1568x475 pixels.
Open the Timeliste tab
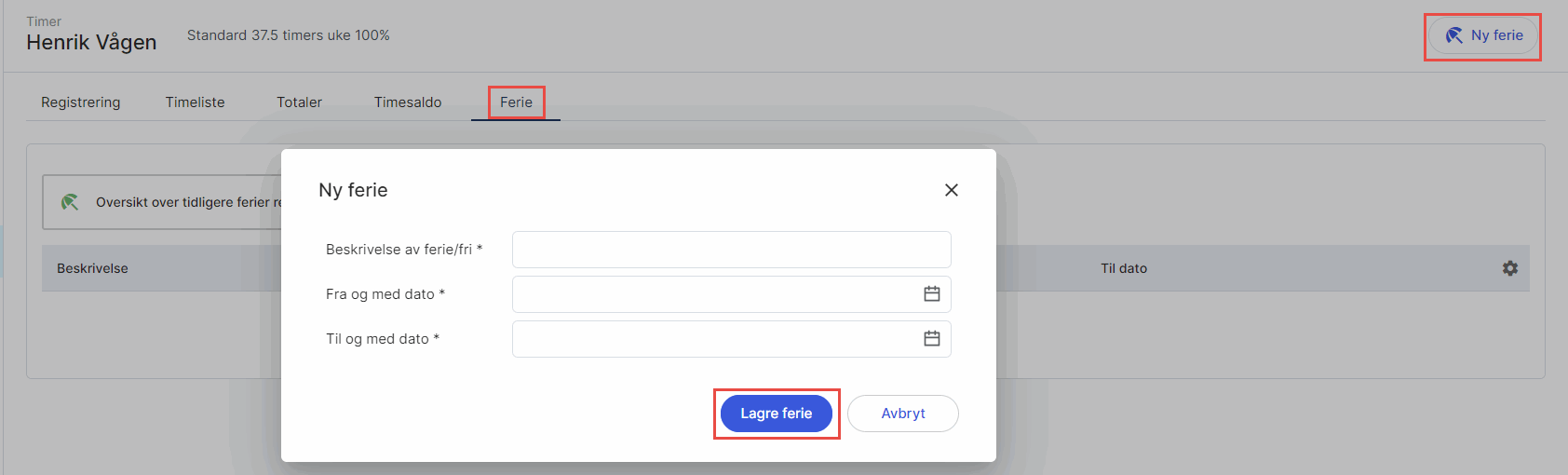tap(196, 102)
